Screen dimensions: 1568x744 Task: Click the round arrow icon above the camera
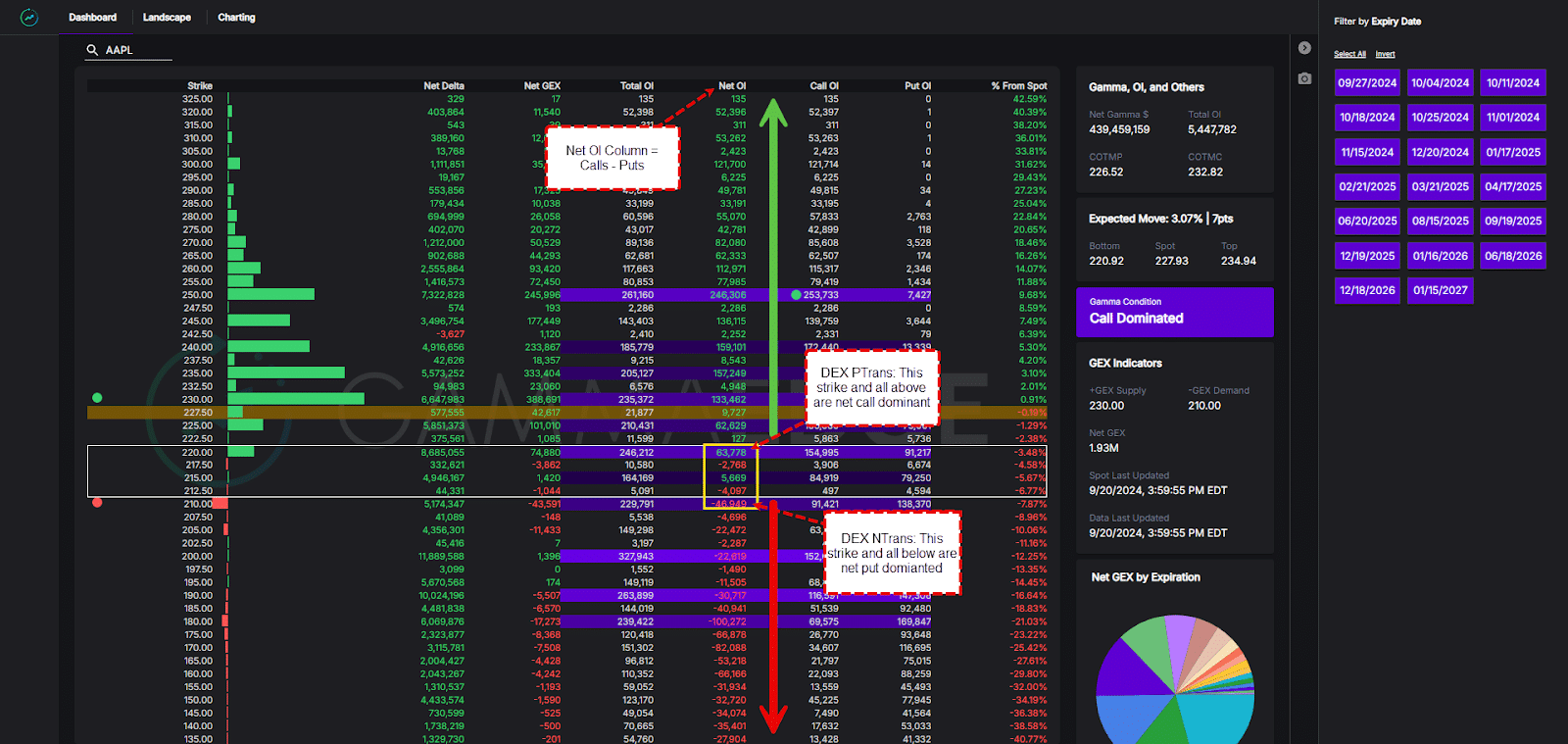[x=1304, y=48]
